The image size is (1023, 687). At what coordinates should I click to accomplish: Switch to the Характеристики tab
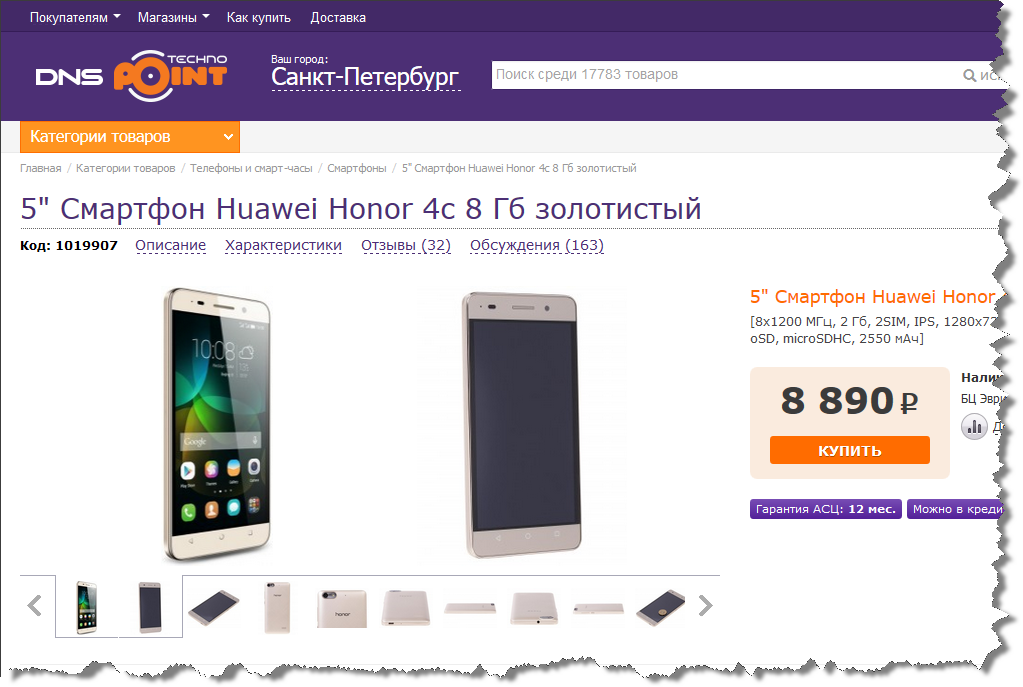pyautogui.click(x=283, y=245)
